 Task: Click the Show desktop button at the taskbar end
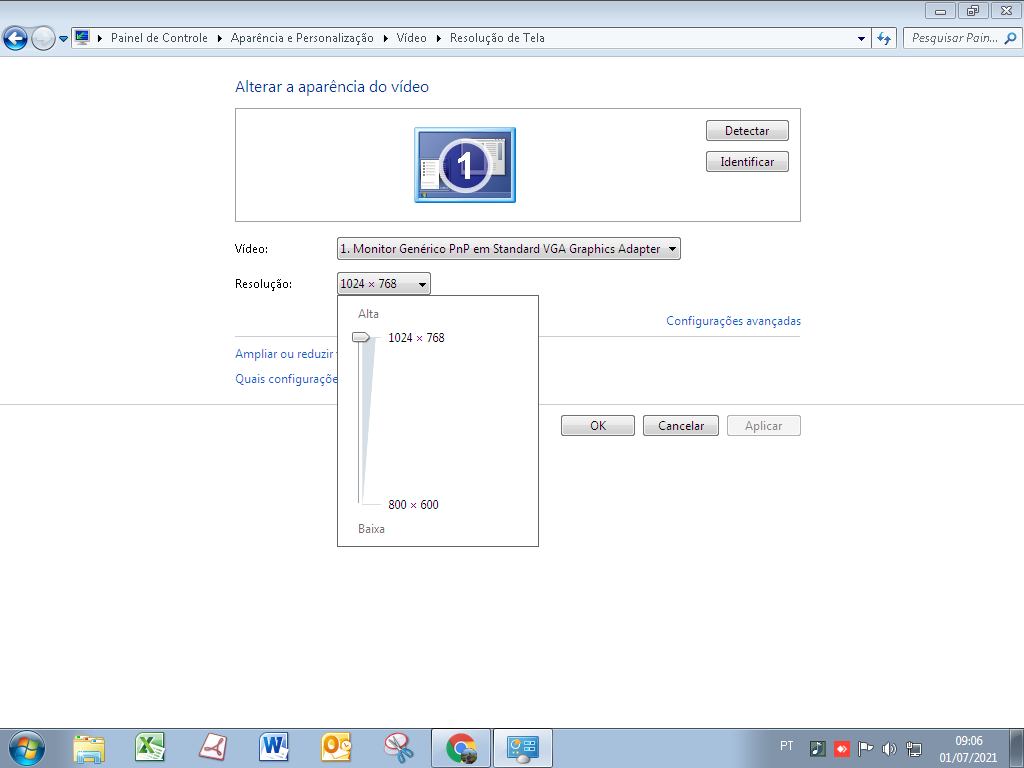[x=1016, y=748]
